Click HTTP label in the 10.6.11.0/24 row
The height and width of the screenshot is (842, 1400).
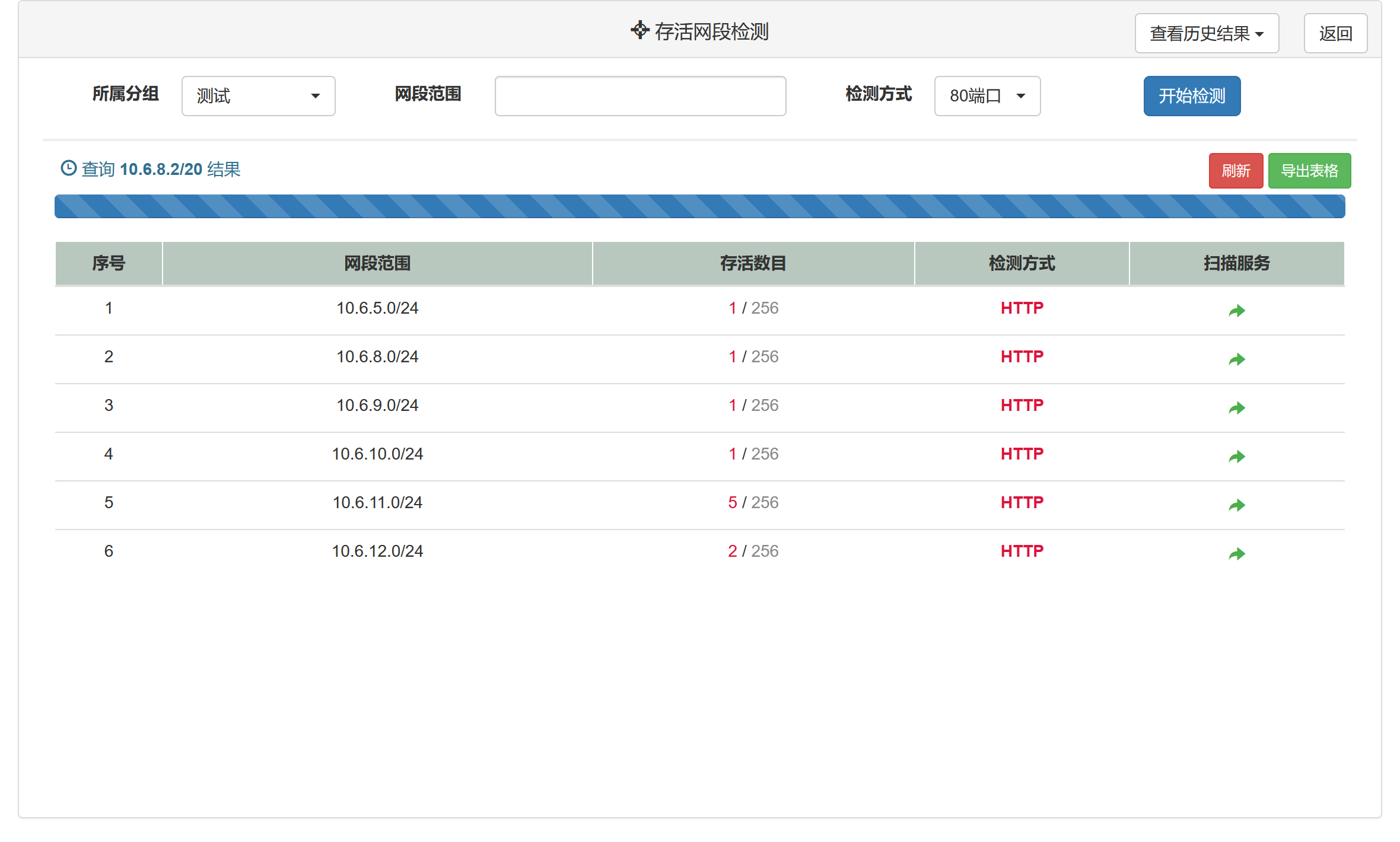1022,502
